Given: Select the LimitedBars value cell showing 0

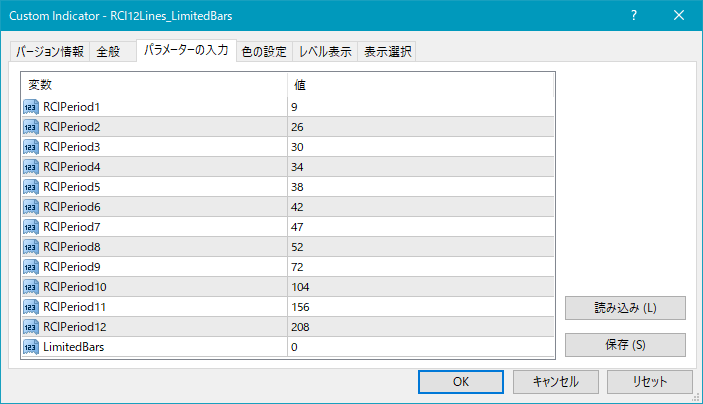Looking at the screenshot, I should click(x=420, y=347).
